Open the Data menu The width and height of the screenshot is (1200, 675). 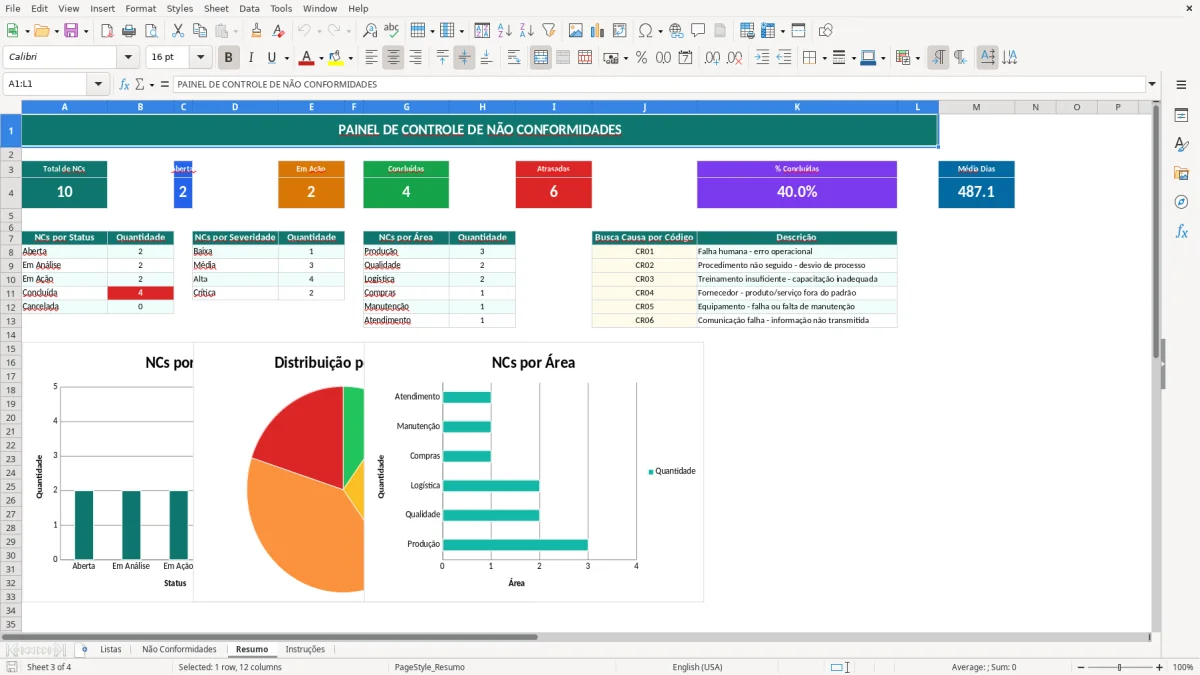tap(249, 8)
